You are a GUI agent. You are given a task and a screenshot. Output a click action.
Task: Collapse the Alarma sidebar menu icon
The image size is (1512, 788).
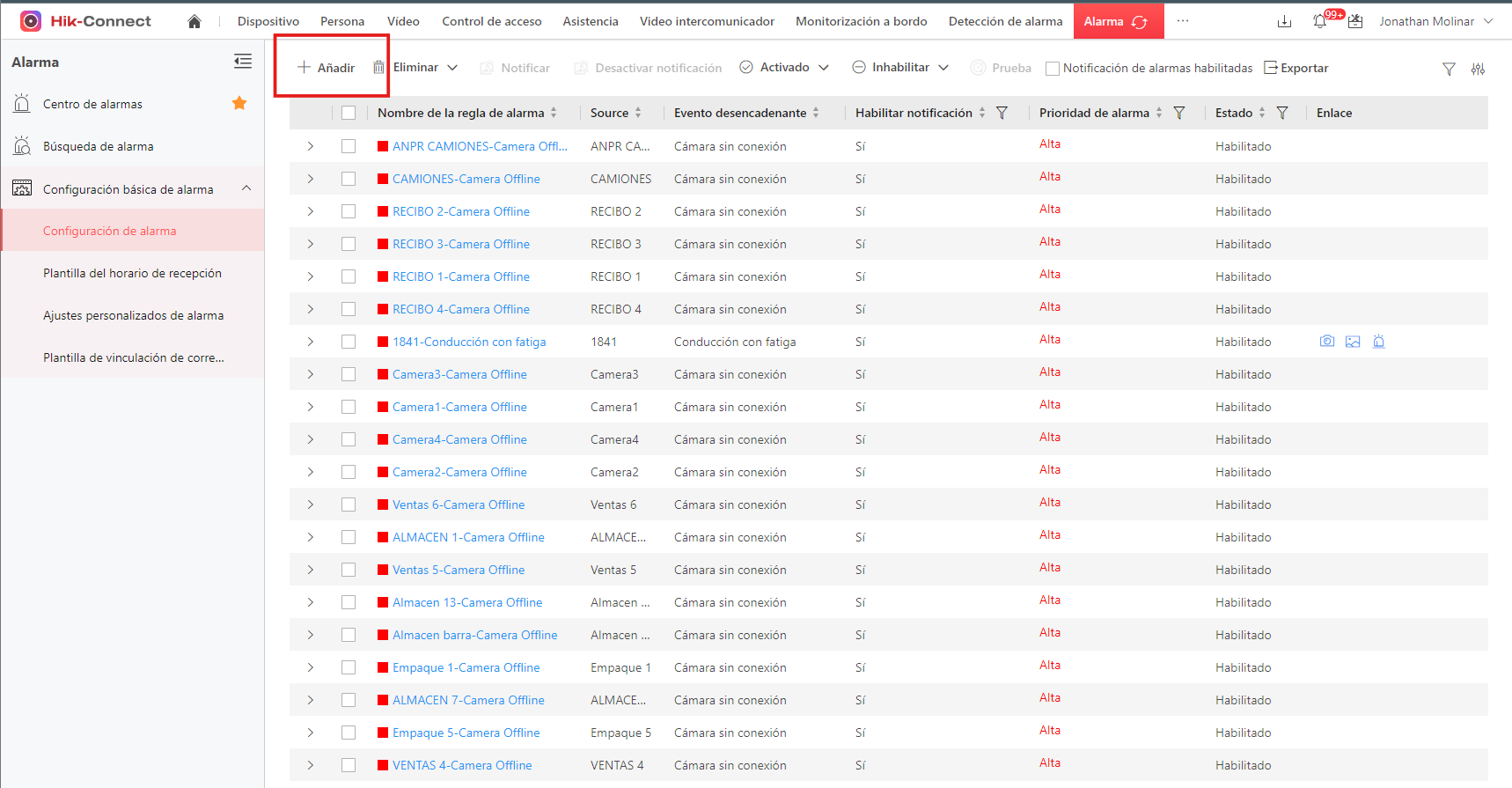click(x=243, y=62)
